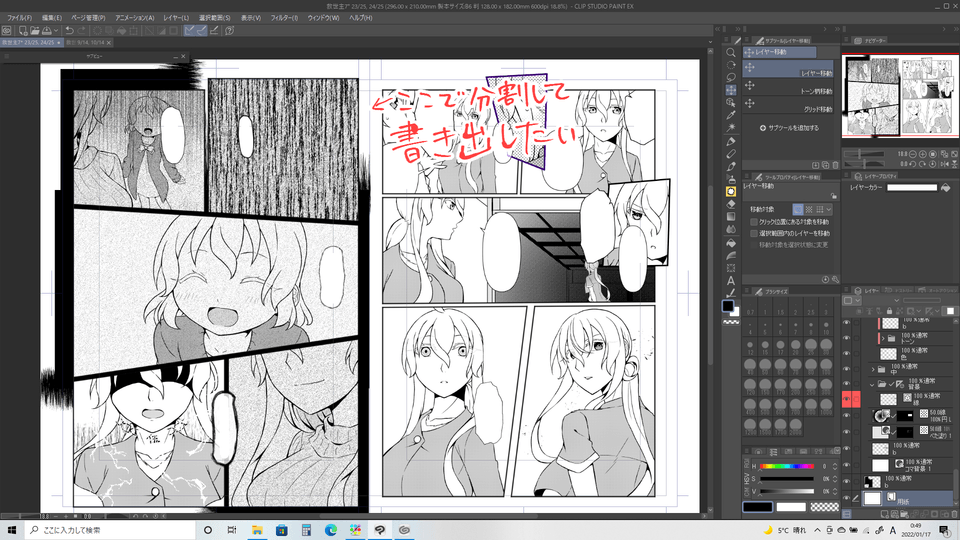This screenshot has height=540, width=960.
Task: Open the help assist question icon
Action: [x=230, y=30]
